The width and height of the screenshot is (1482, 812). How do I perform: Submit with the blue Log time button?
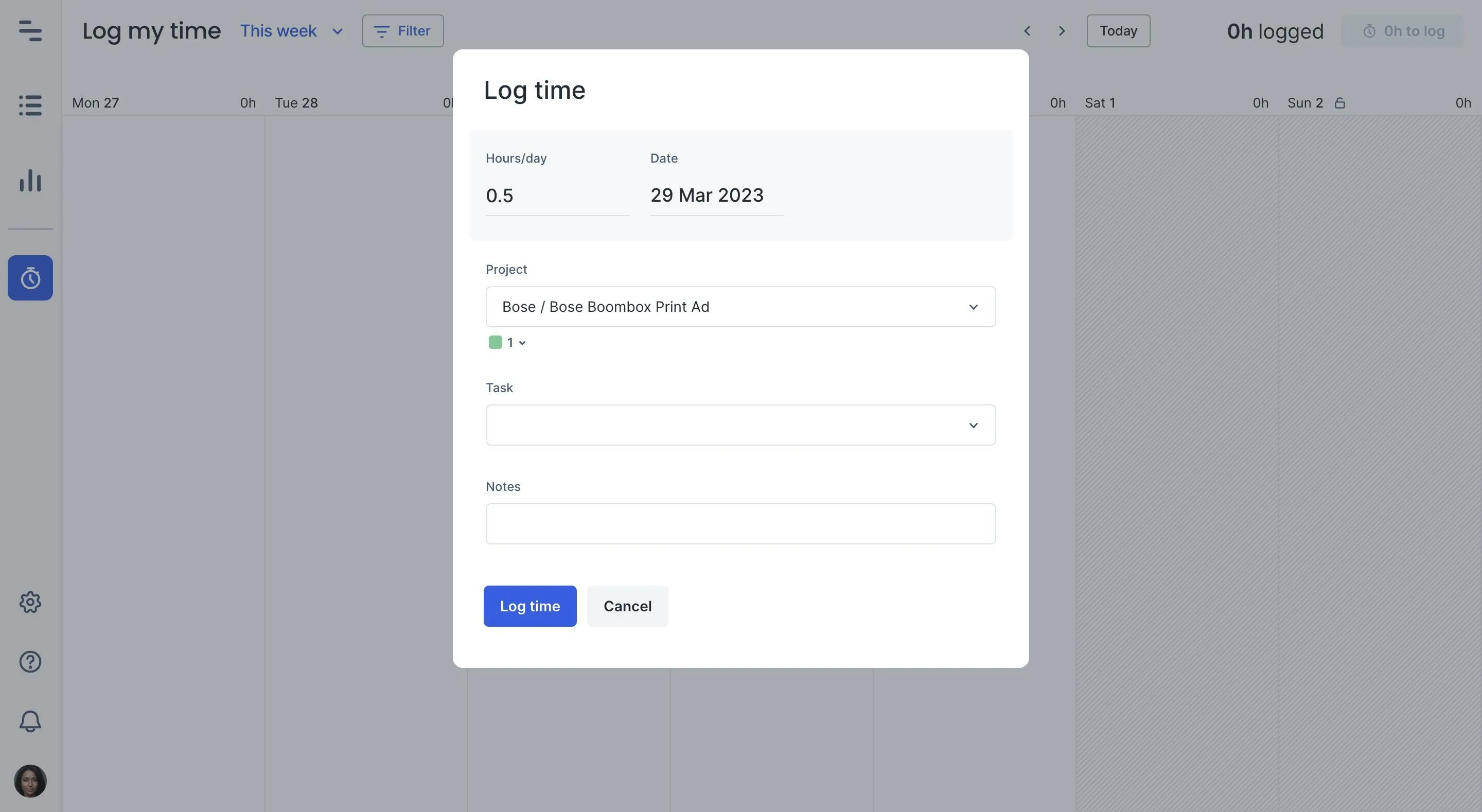pos(530,606)
